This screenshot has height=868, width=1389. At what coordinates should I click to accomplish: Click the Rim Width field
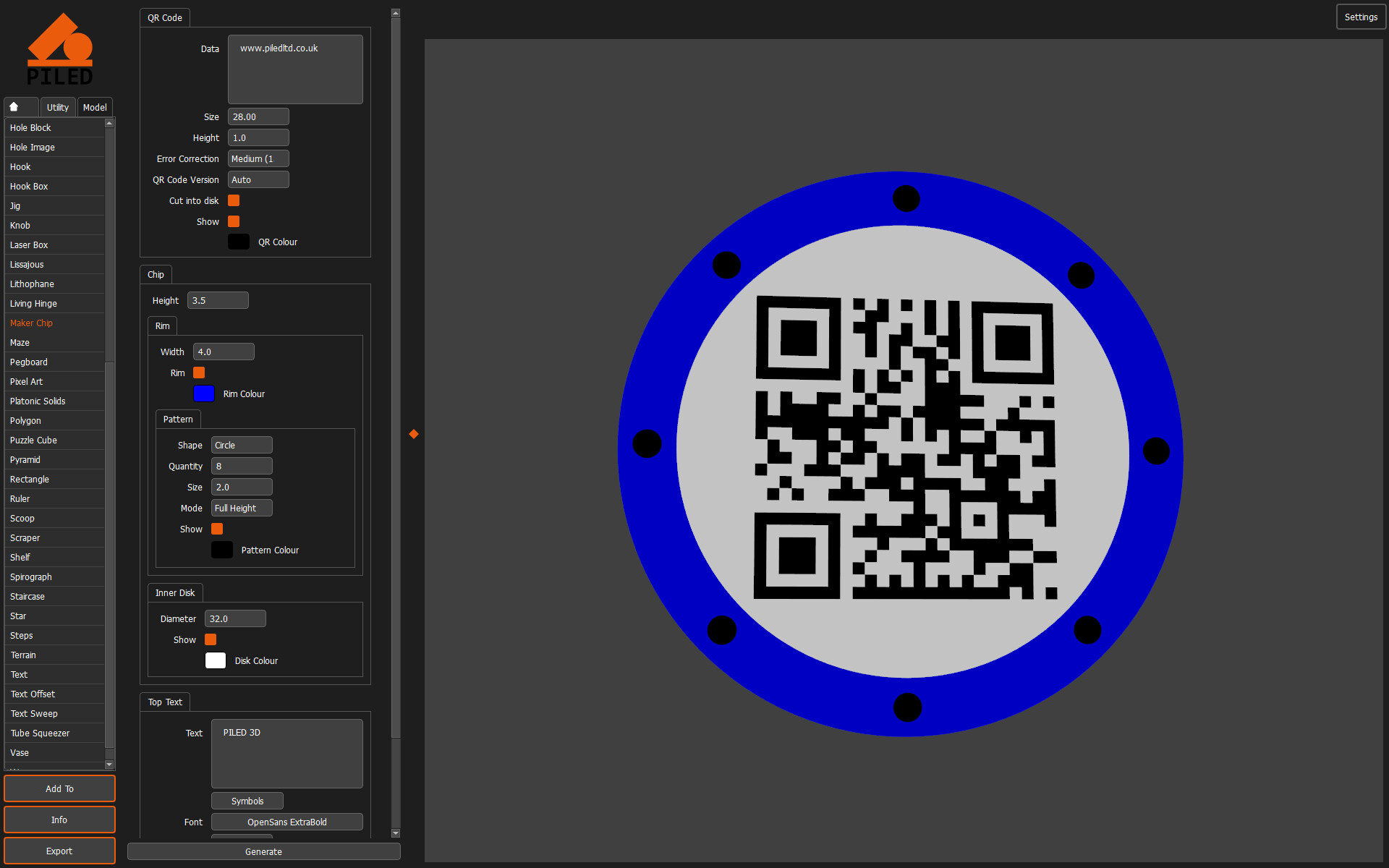pyautogui.click(x=224, y=352)
